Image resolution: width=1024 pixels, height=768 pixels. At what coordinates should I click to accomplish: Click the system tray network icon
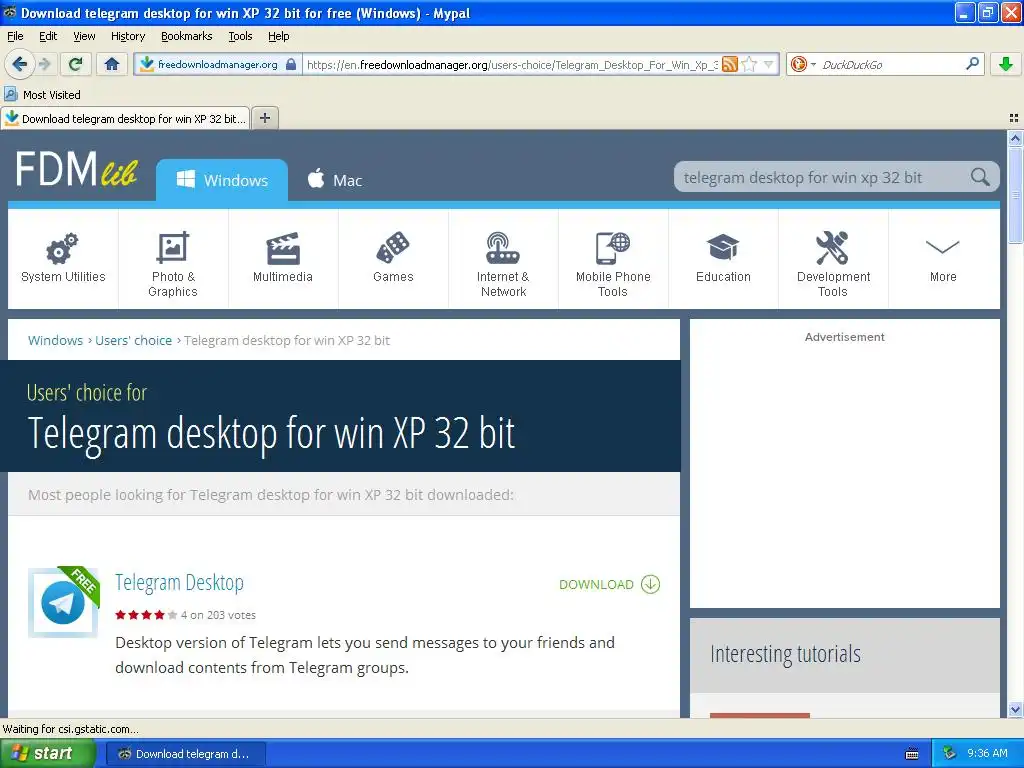[x=949, y=753]
